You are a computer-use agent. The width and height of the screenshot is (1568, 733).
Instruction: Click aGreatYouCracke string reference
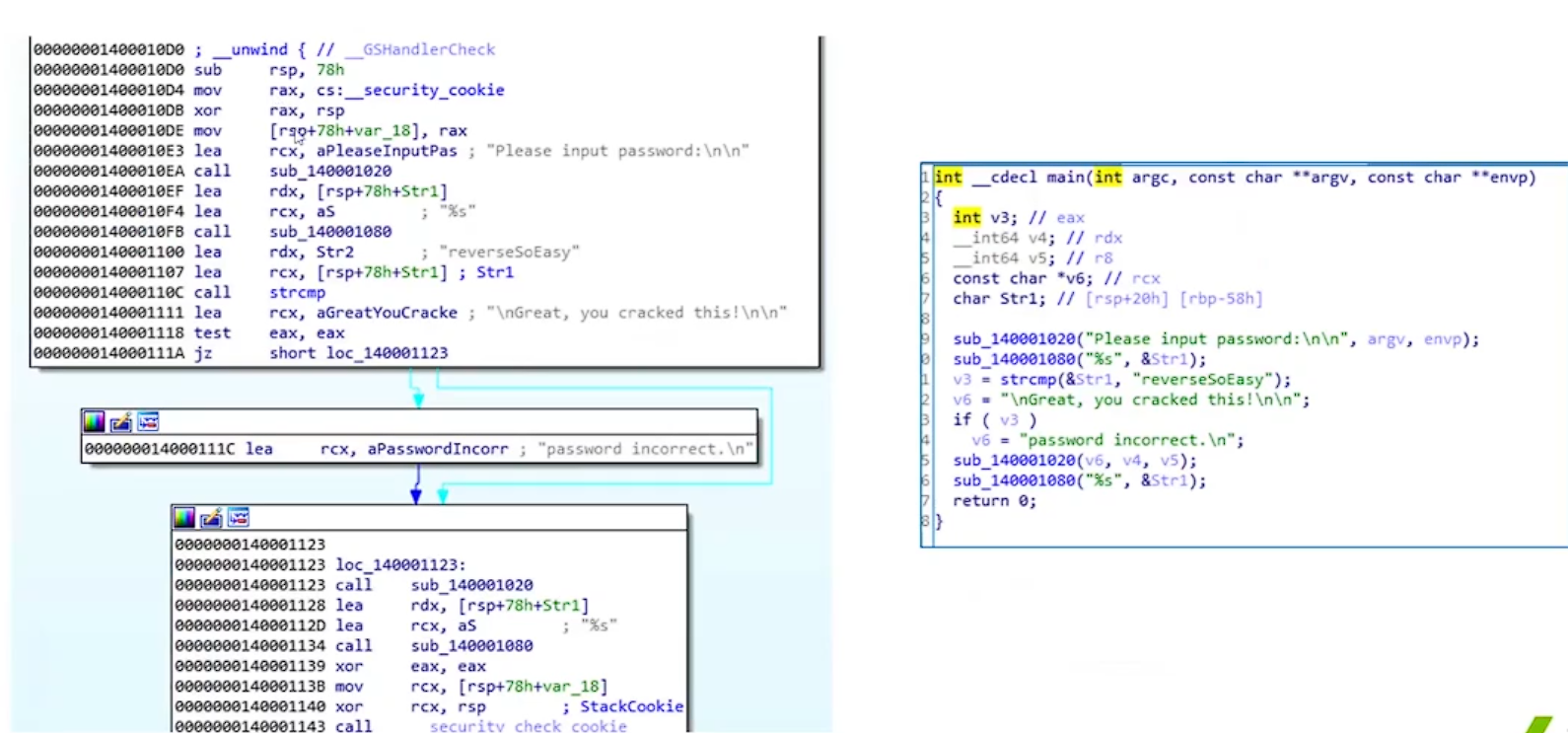pos(387,313)
